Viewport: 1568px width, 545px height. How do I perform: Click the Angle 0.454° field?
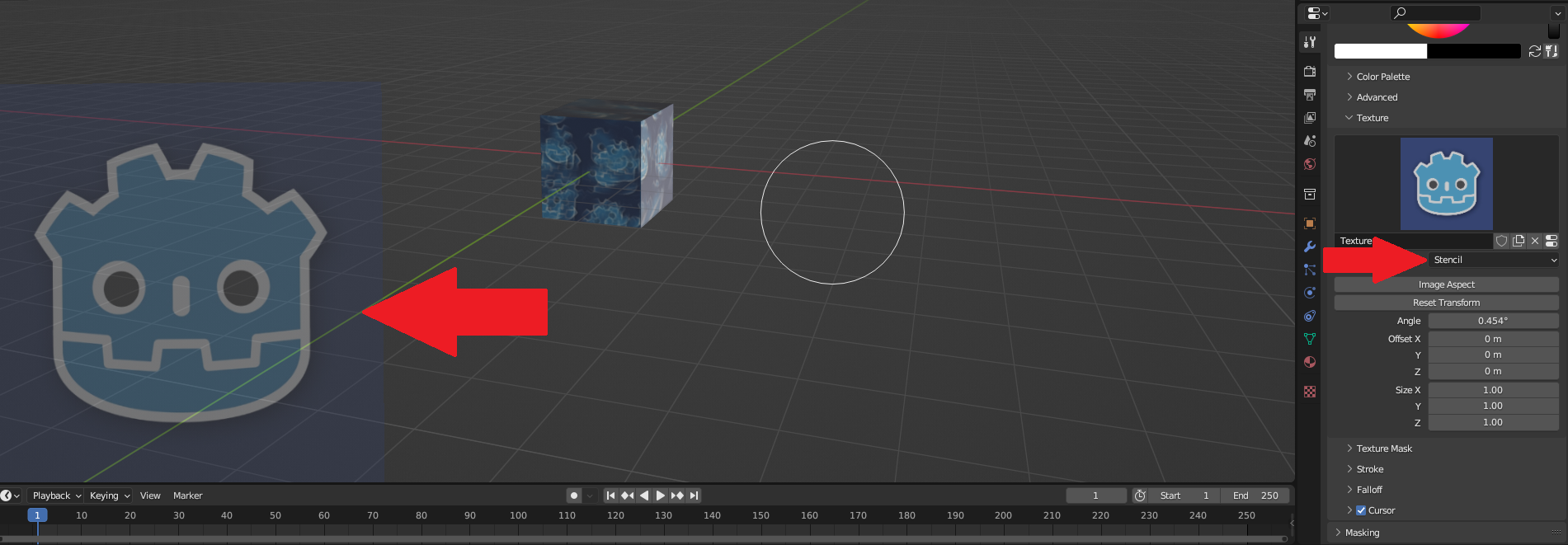point(1494,321)
